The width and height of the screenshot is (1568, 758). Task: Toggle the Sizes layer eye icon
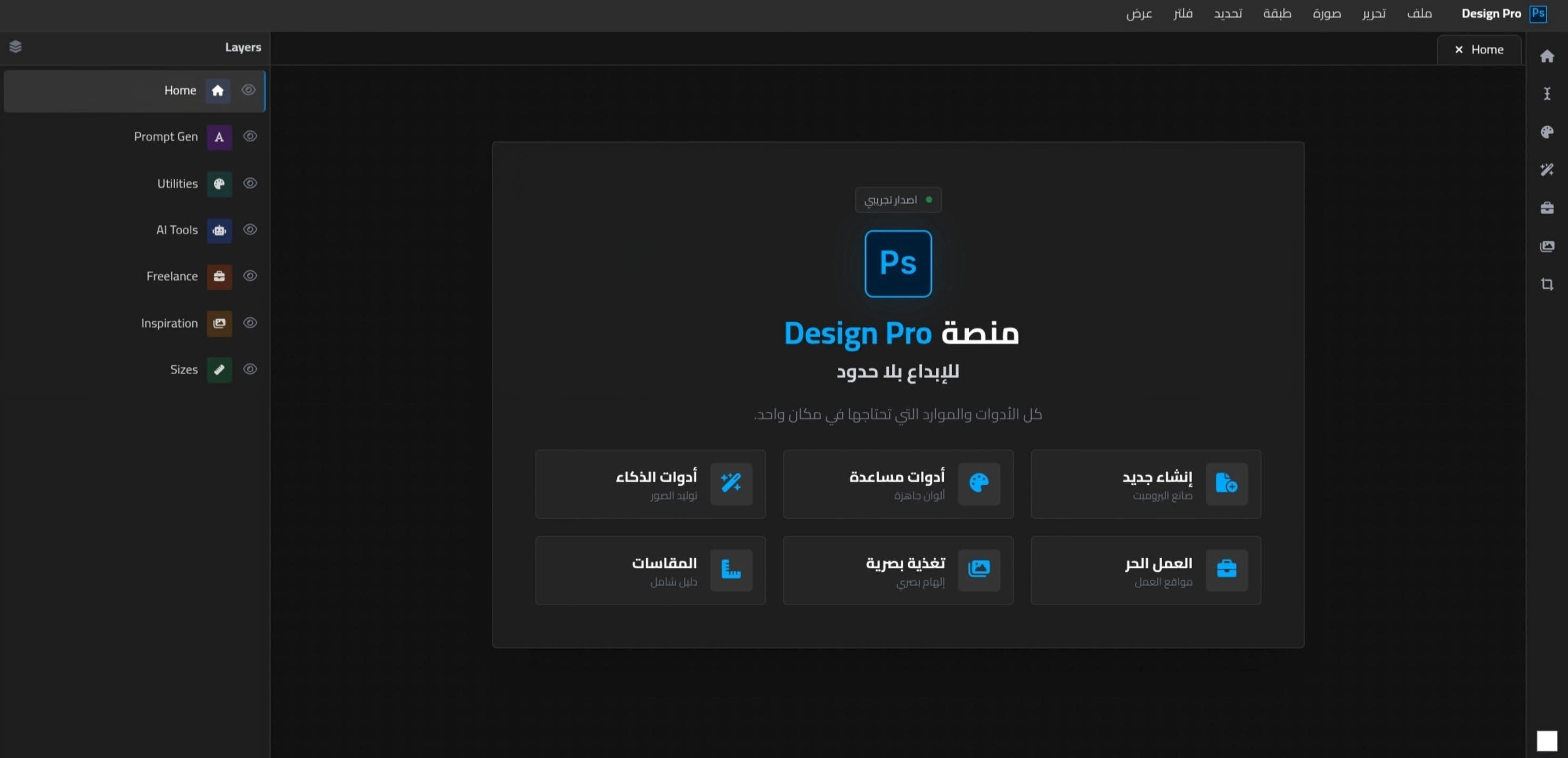tap(250, 369)
